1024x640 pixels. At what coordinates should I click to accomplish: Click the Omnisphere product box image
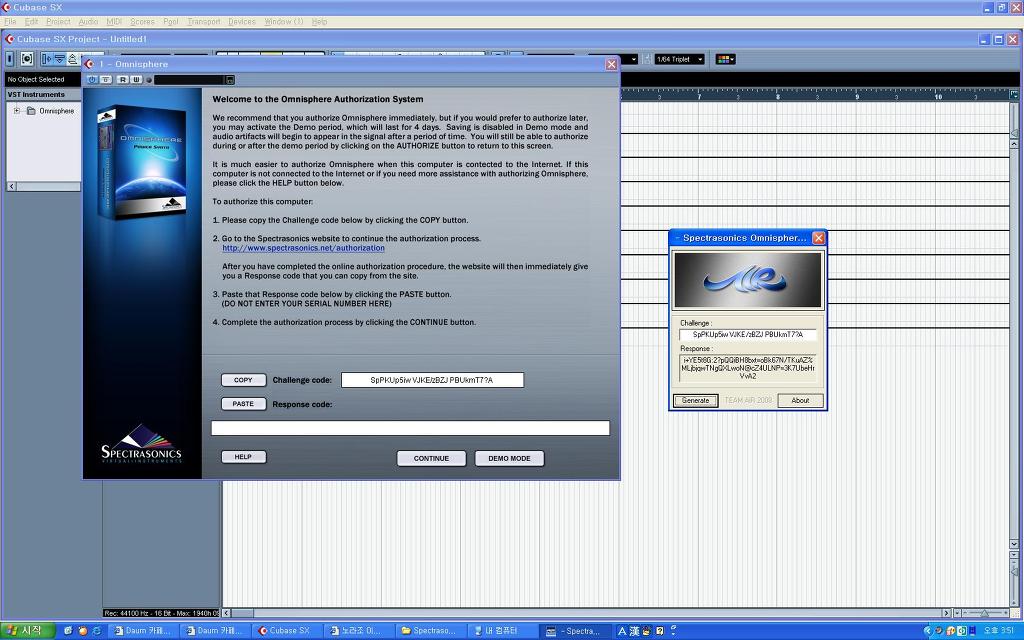click(x=142, y=160)
